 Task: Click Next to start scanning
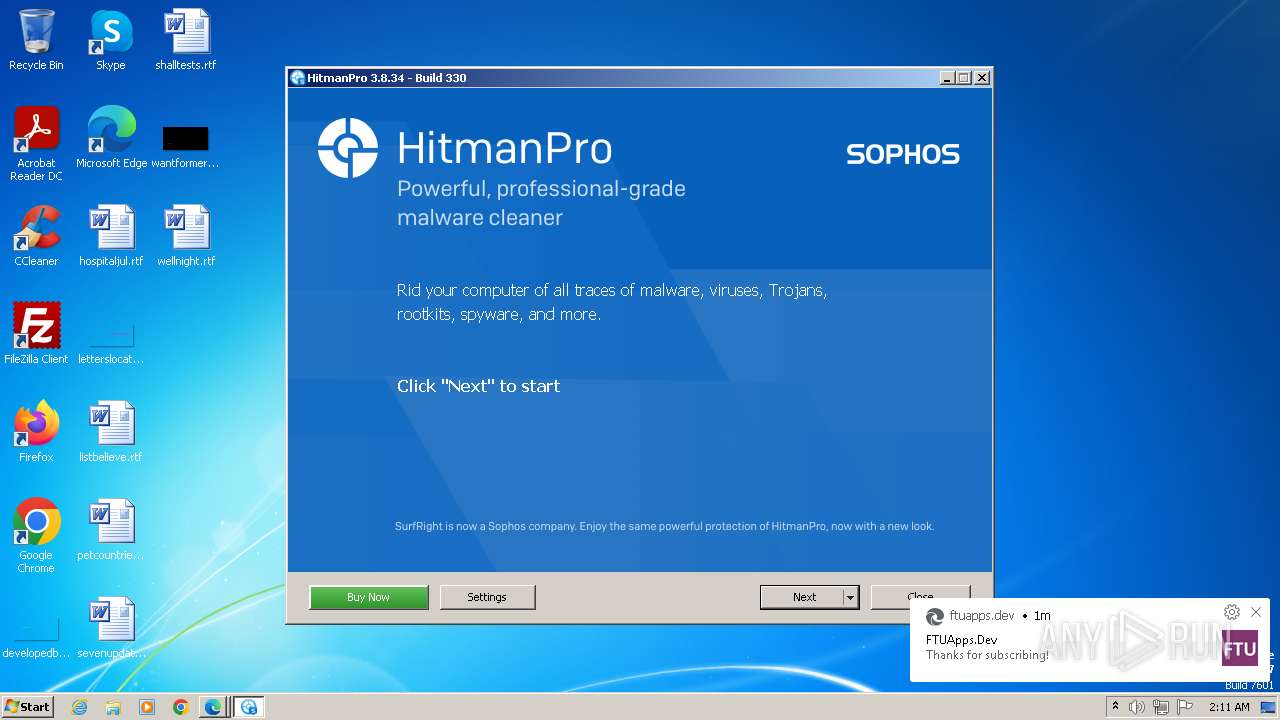click(x=802, y=597)
